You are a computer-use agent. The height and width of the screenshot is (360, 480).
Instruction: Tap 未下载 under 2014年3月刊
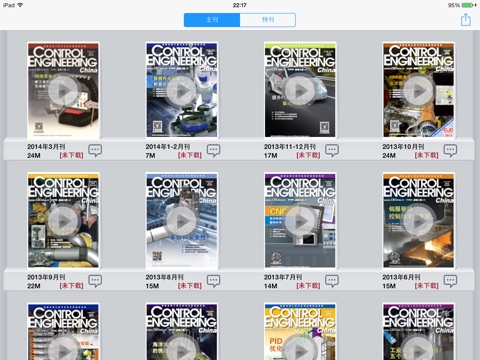(71, 155)
